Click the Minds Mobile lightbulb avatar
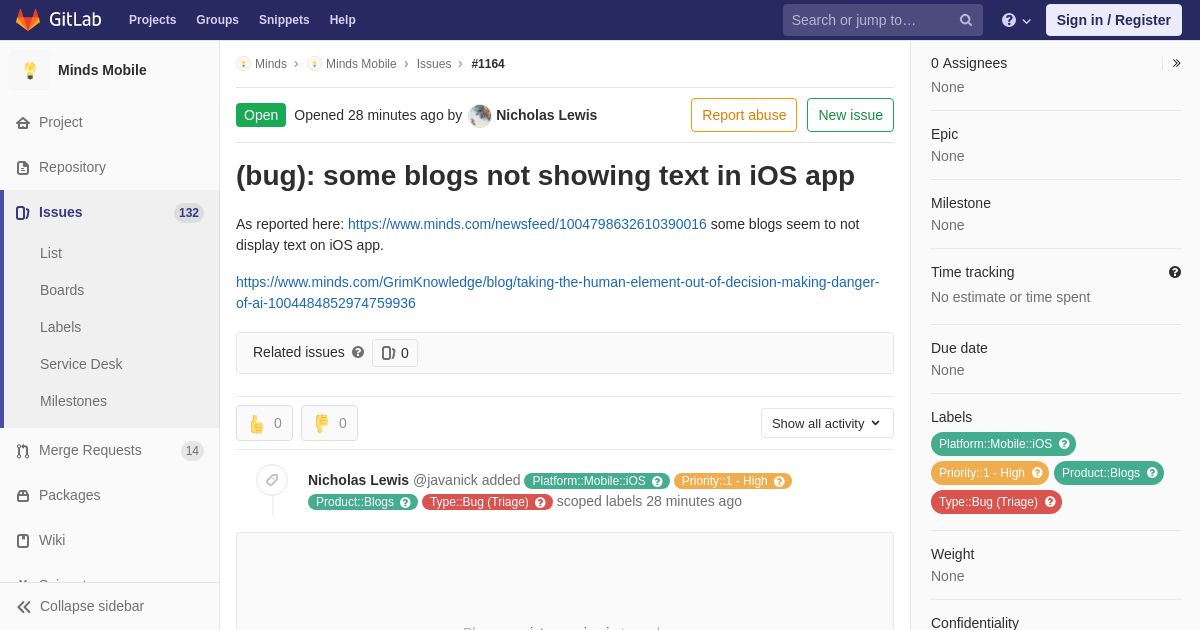Screen dimensions: 1200x630 click(30, 70)
